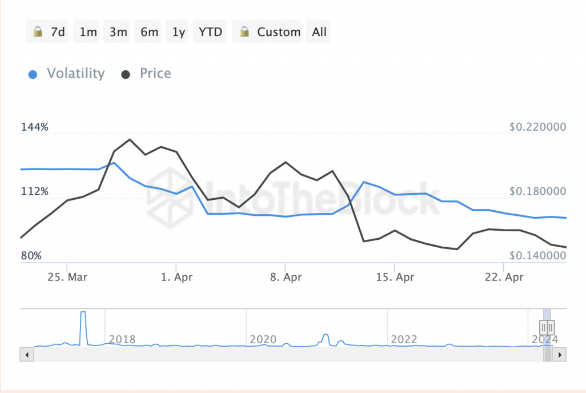The height and width of the screenshot is (393, 586).
Task: Click the navigator range handle near 2024
Action: tap(547, 328)
